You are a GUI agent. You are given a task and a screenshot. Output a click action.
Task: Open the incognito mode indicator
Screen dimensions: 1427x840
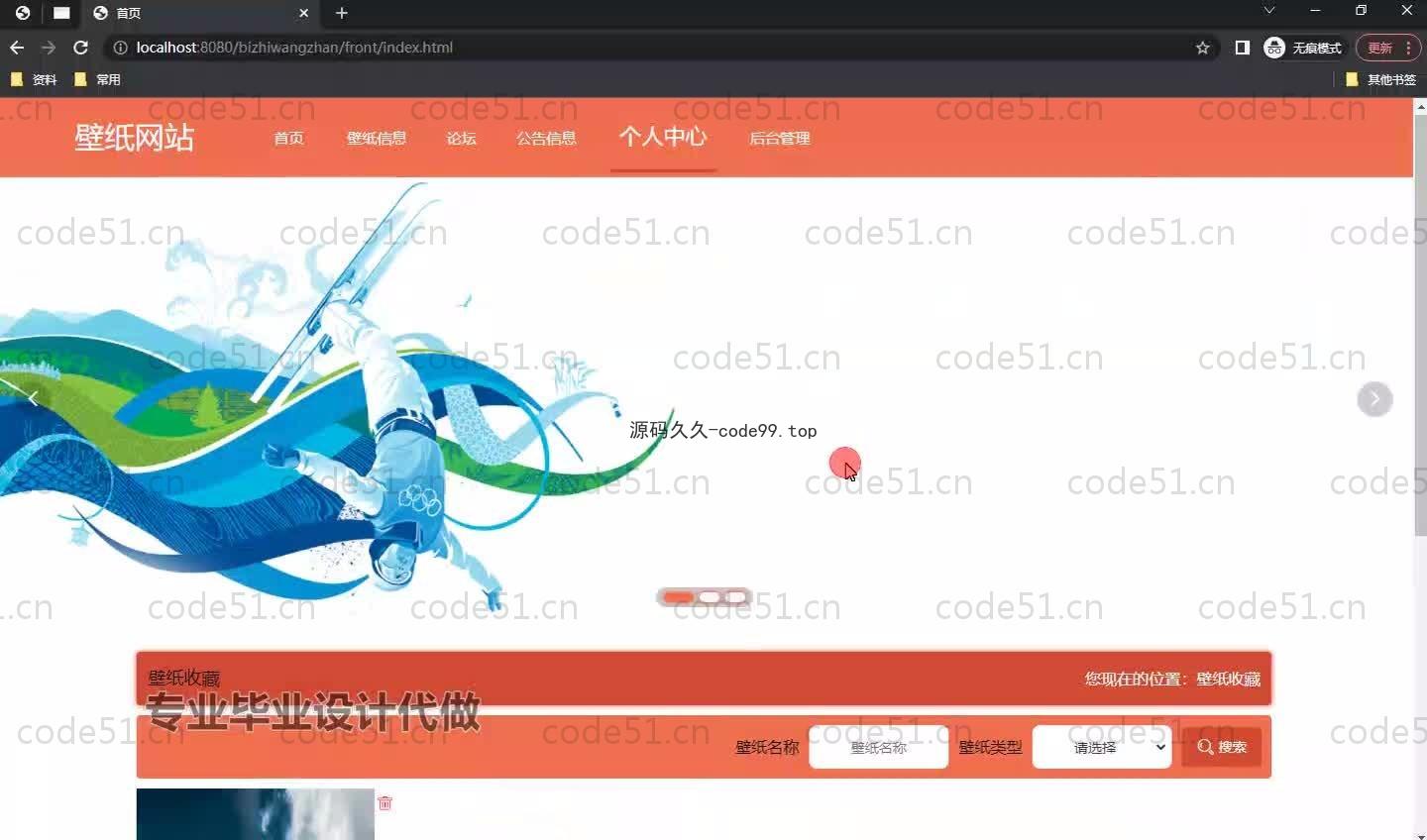[1303, 48]
